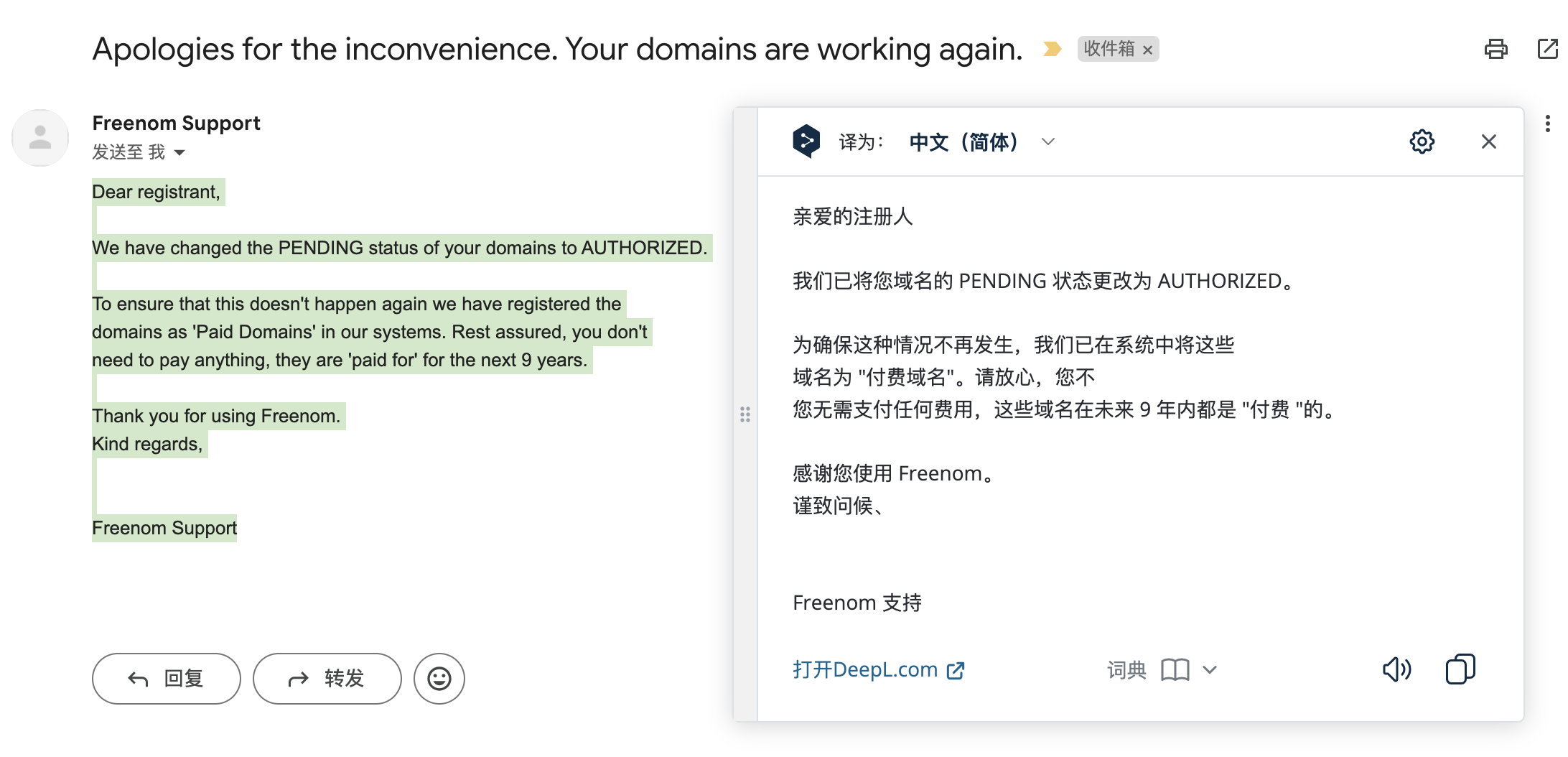Close the DeepL translation panel
Viewport: 1568px width, 757px height.
pyautogui.click(x=1488, y=141)
